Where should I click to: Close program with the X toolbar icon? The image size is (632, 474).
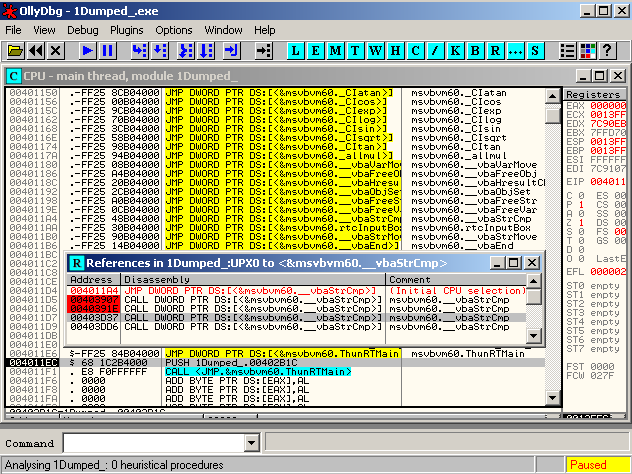click(56, 51)
